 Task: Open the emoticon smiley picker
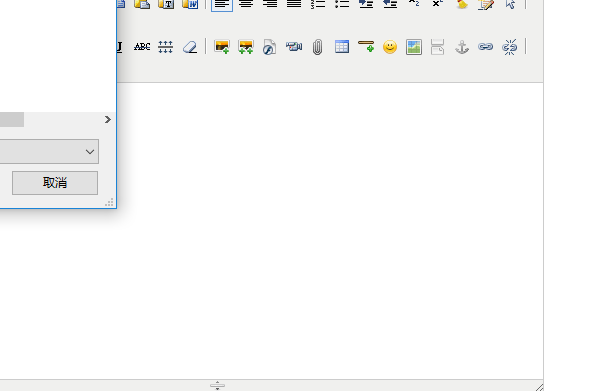coord(390,47)
